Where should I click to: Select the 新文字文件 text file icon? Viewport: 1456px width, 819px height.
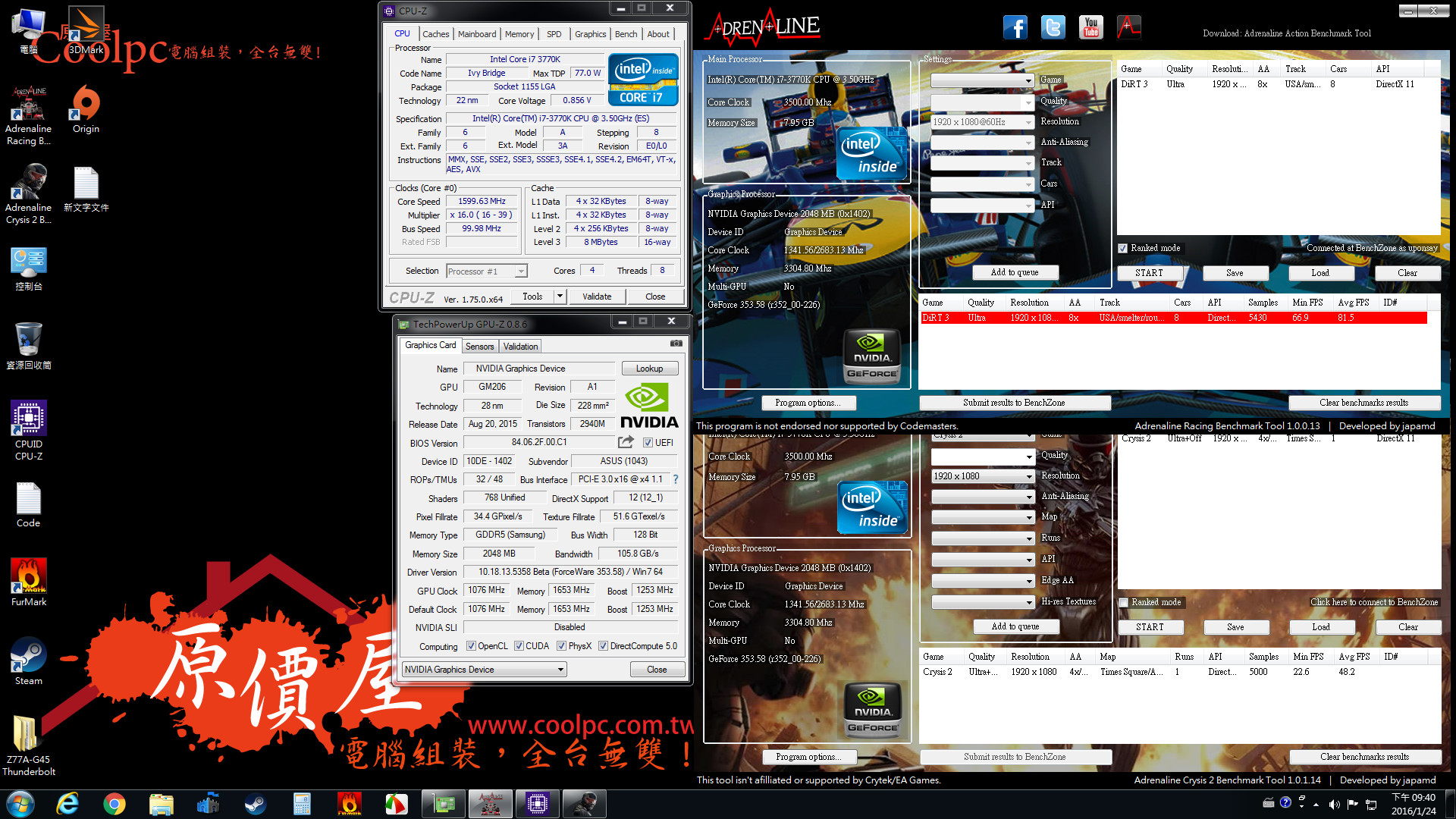86,190
